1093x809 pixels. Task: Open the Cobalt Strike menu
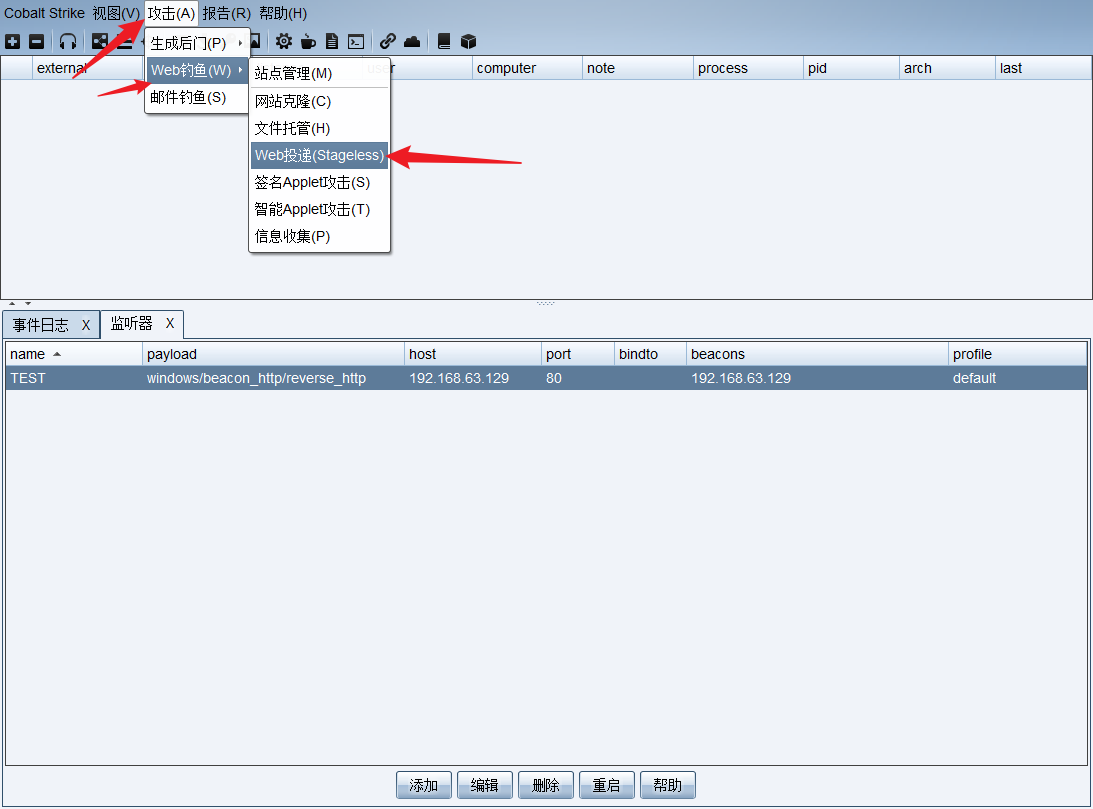45,13
